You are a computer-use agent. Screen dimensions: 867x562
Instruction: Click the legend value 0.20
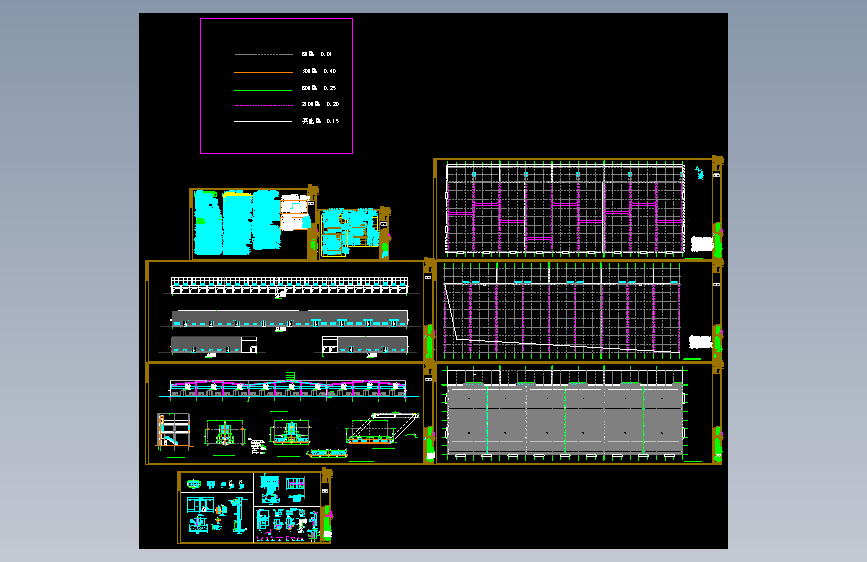[333, 104]
